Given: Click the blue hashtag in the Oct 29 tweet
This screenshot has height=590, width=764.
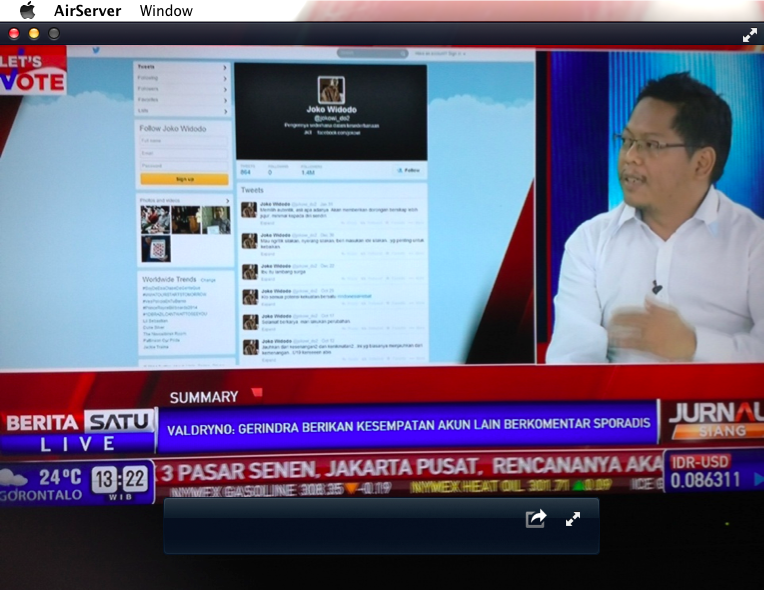Looking at the screenshot, I should [x=354, y=296].
